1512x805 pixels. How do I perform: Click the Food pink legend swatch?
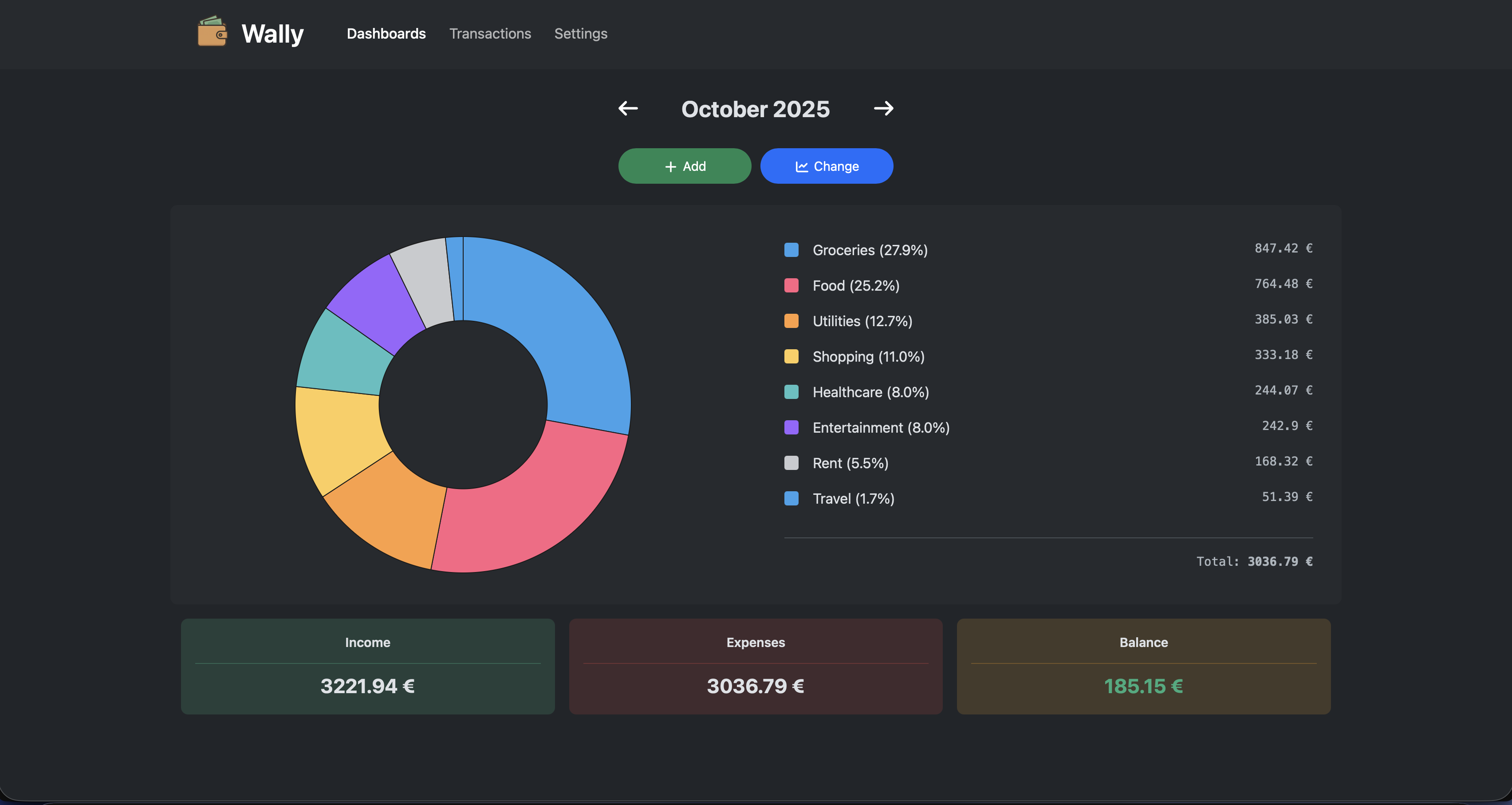point(791,286)
